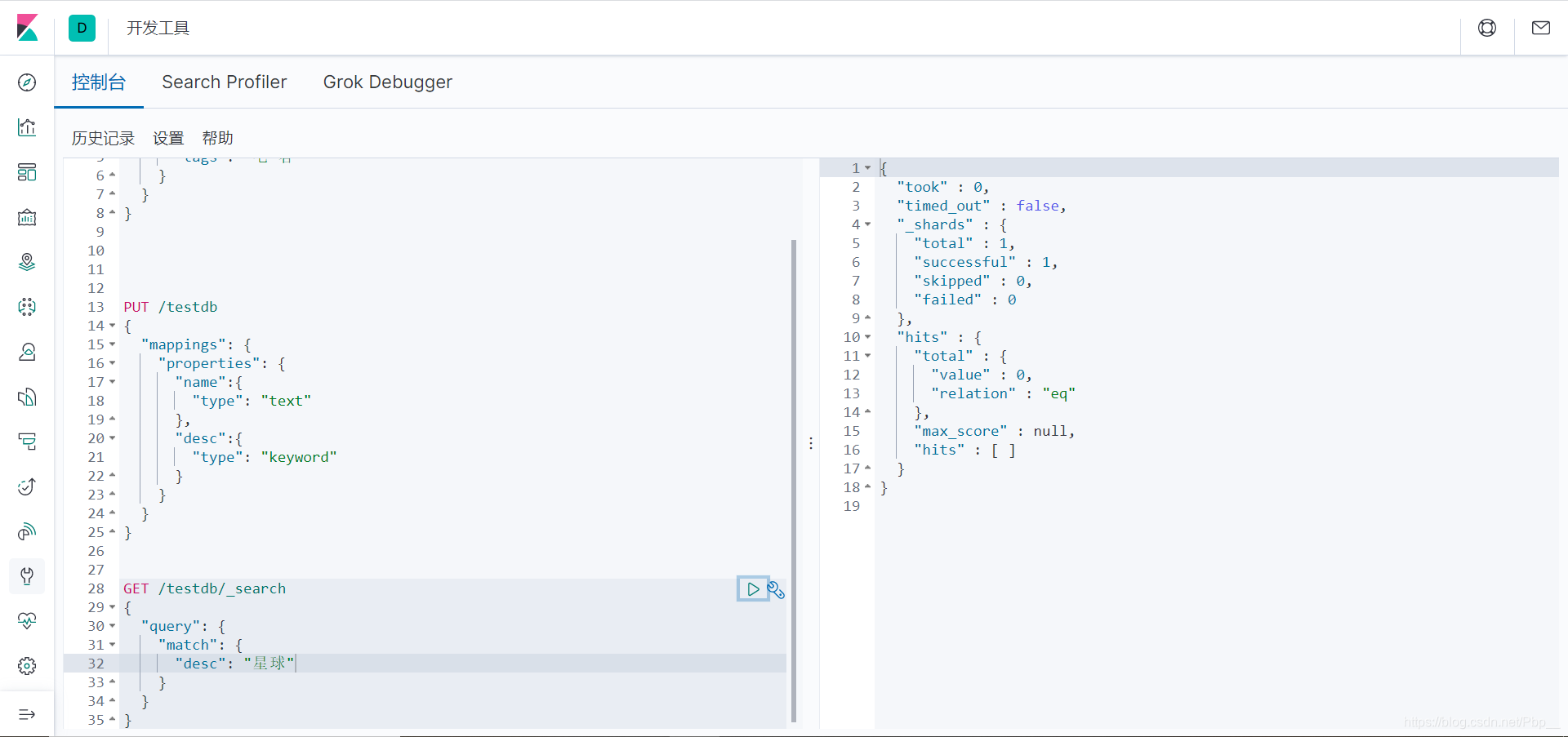This screenshot has height=737, width=1568.
Task: Click "relation" : "eq" in response
Action: point(1004,393)
